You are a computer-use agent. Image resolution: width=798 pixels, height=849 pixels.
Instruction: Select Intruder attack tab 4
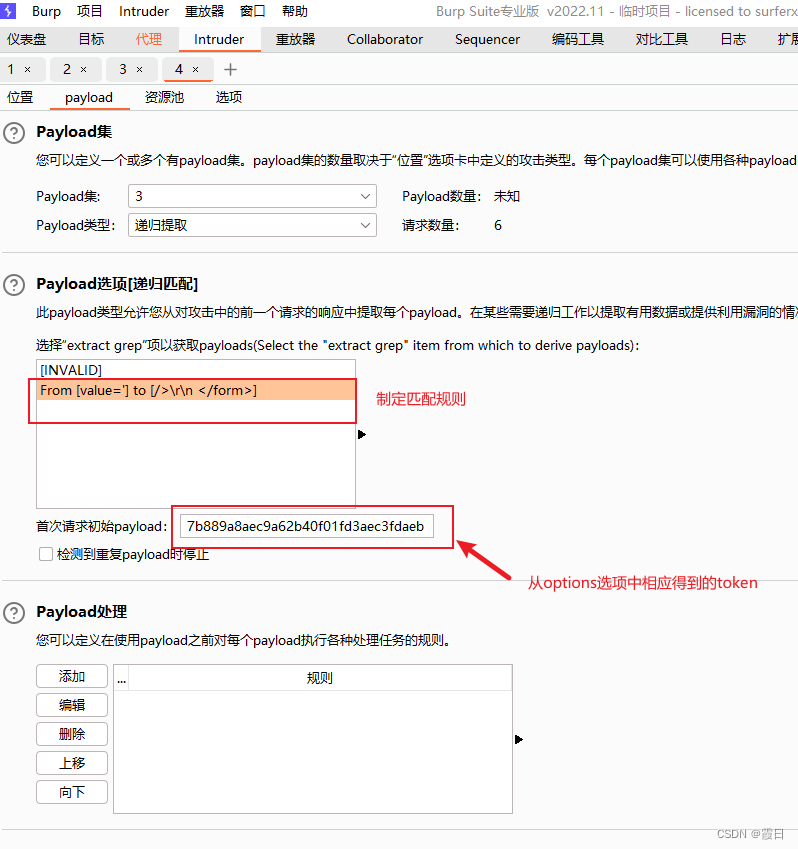[179, 69]
